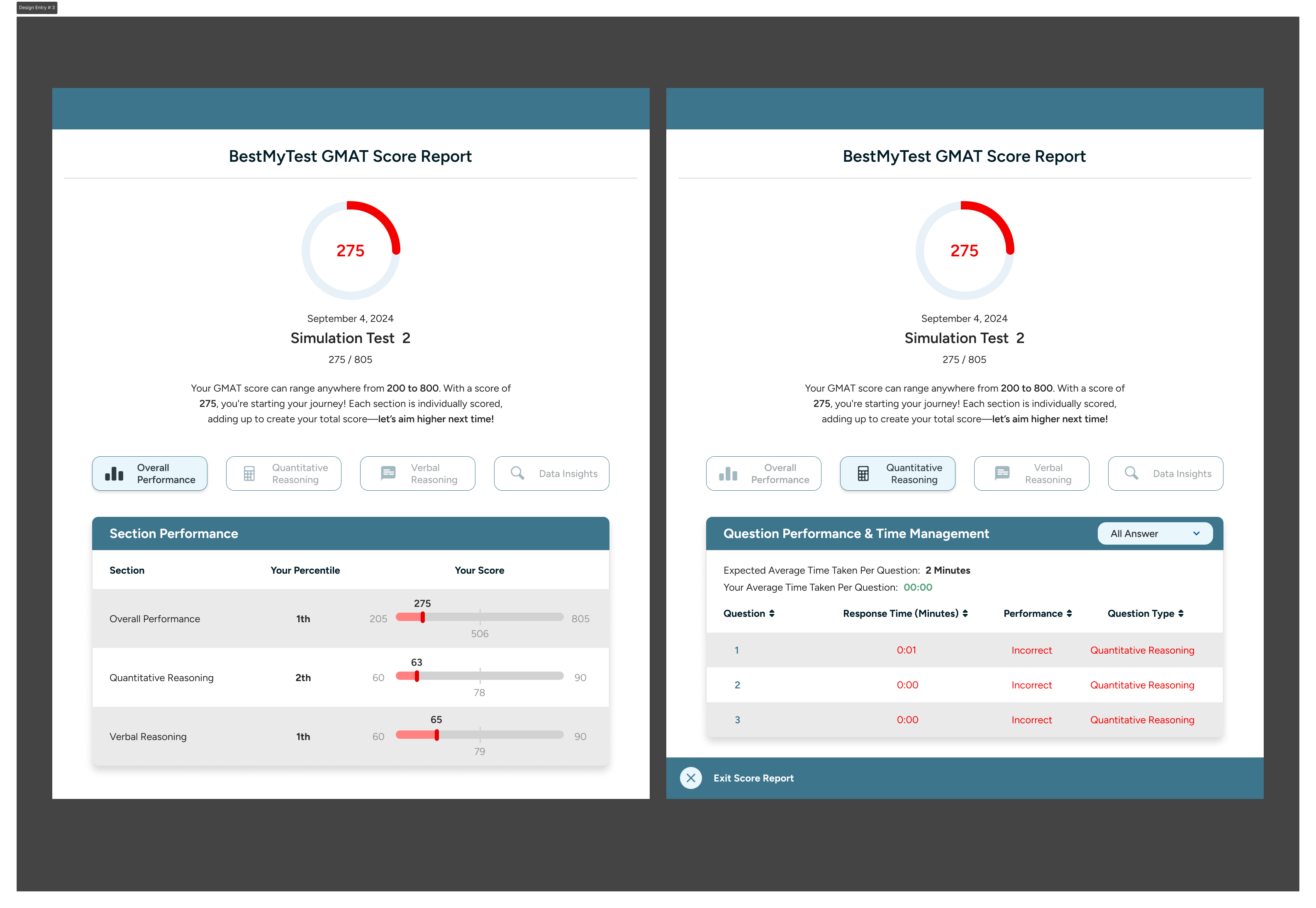Screen dimensions: 1316x908
Task: Click the '805' maximum label on overall bar
Action: click(580, 619)
